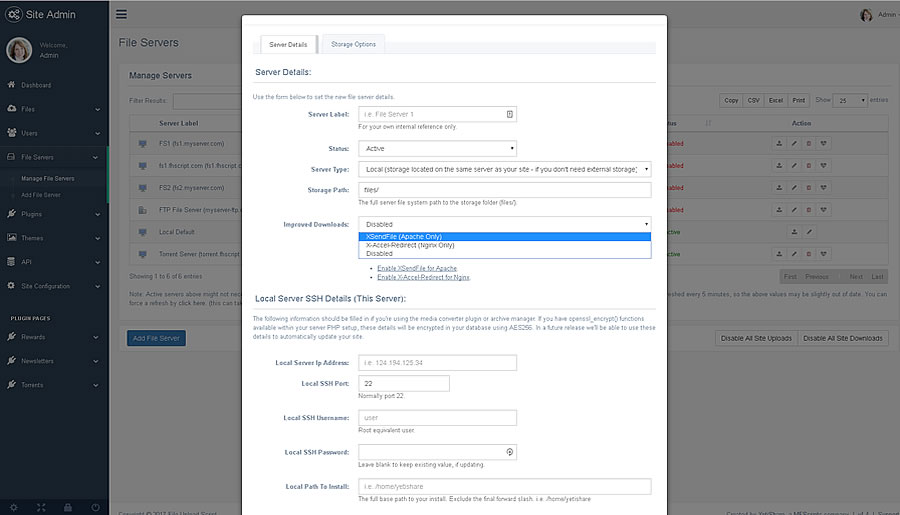Click the Excel export button
900x515 pixels.
775,100
